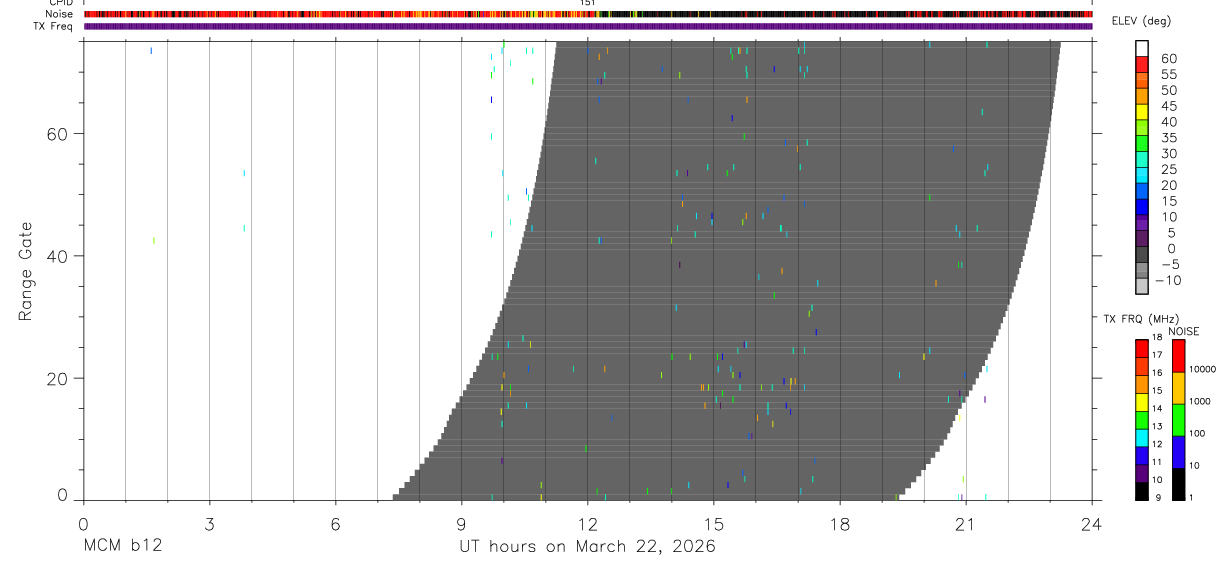The image size is (1228, 567).
Task: Click the '151' CPID value
Action: [588, 3]
